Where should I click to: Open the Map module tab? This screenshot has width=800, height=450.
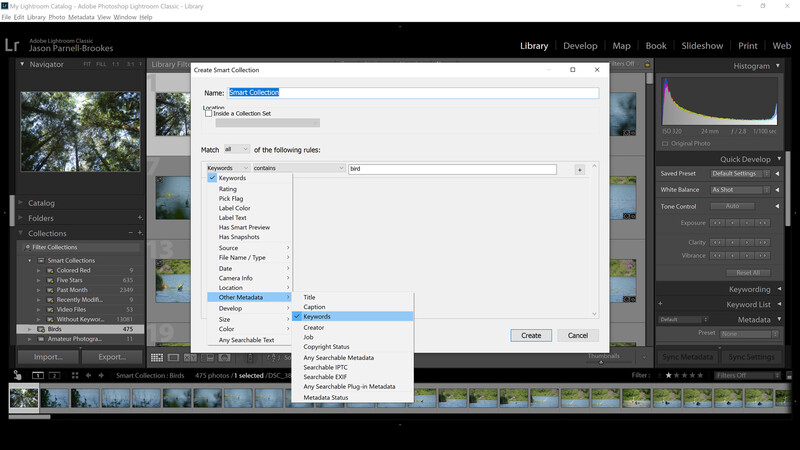coord(621,45)
